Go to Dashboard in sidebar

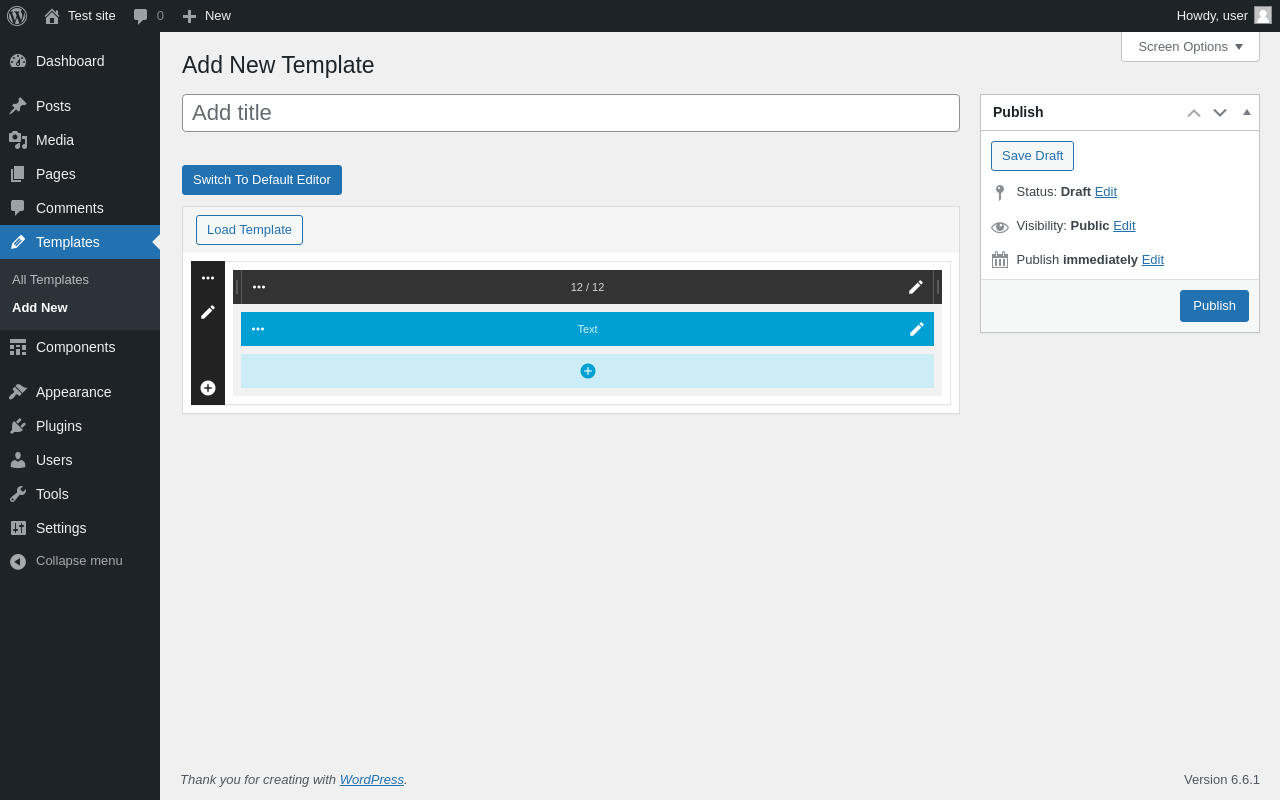point(80,61)
